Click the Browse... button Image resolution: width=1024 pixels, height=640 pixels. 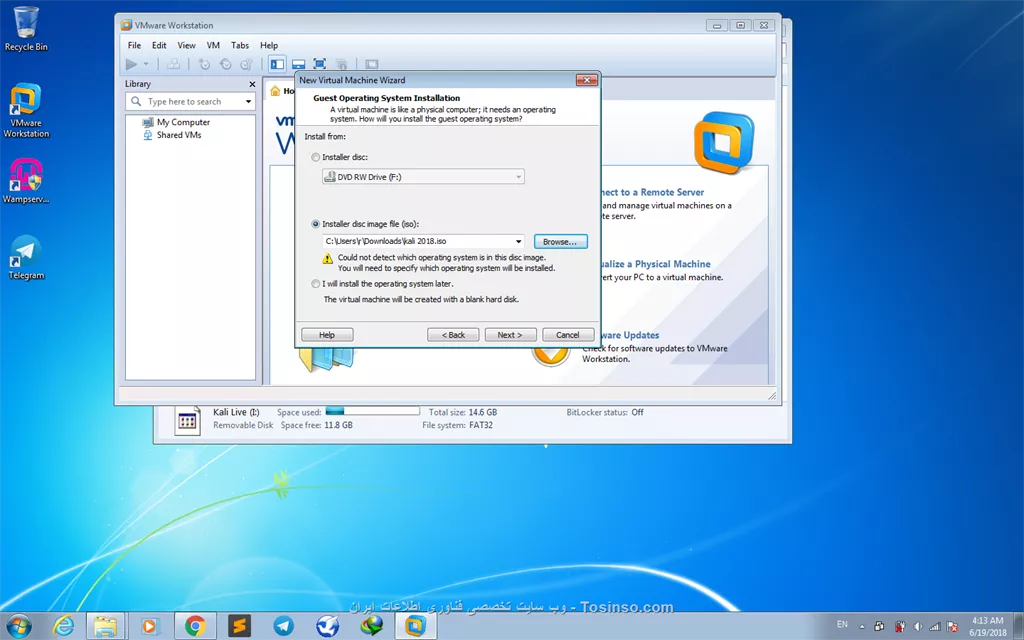click(x=560, y=242)
